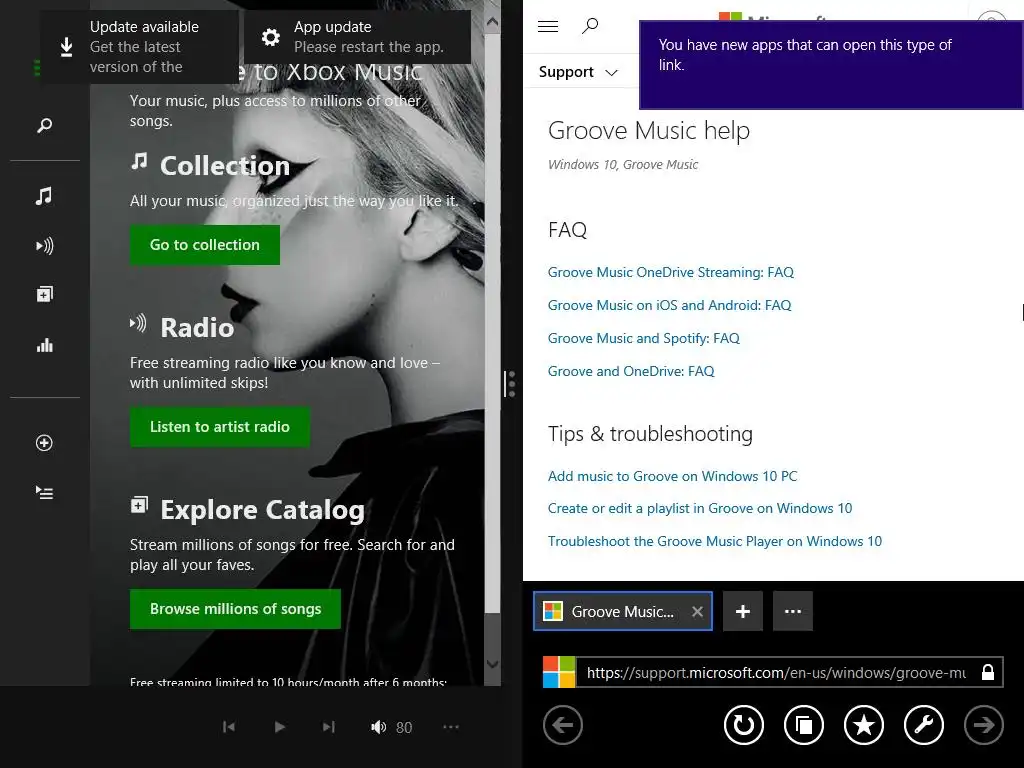The width and height of the screenshot is (1024, 768).
Task: Open the Now Playing bars icon
Action: (x=44, y=345)
